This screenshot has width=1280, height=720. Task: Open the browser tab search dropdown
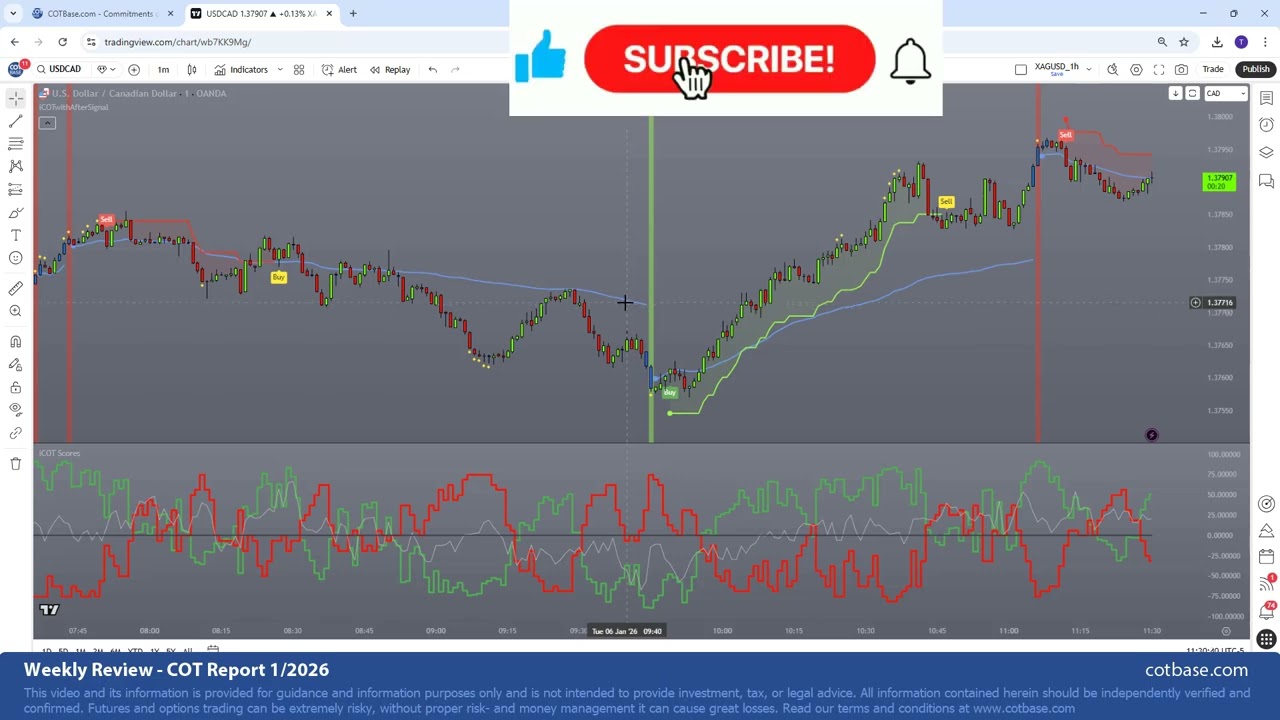pos(12,13)
